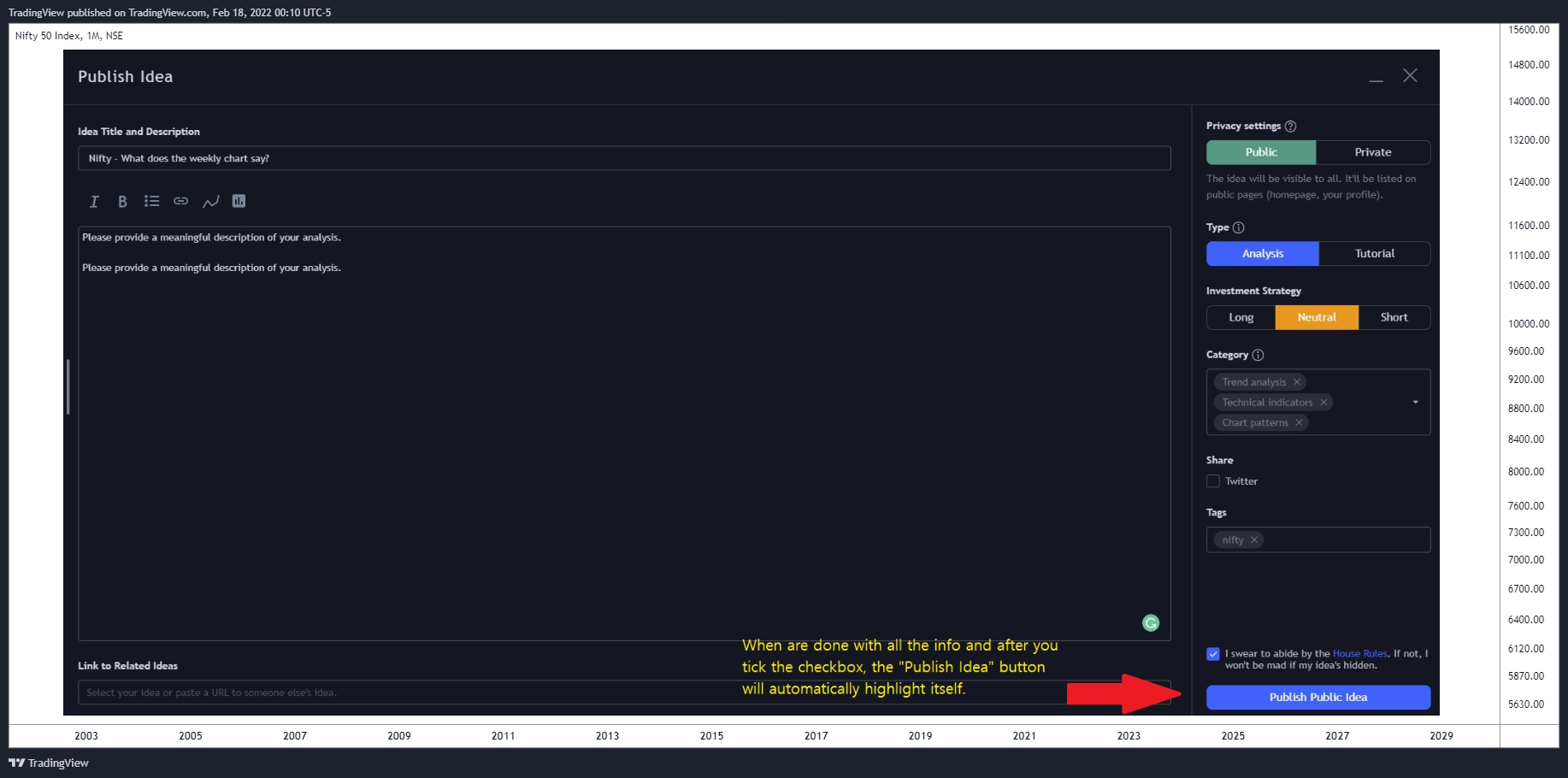Image resolution: width=1568 pixels, height=778 pixels.
Task: Choose Short investment strategy
Action: [1394, 317]
